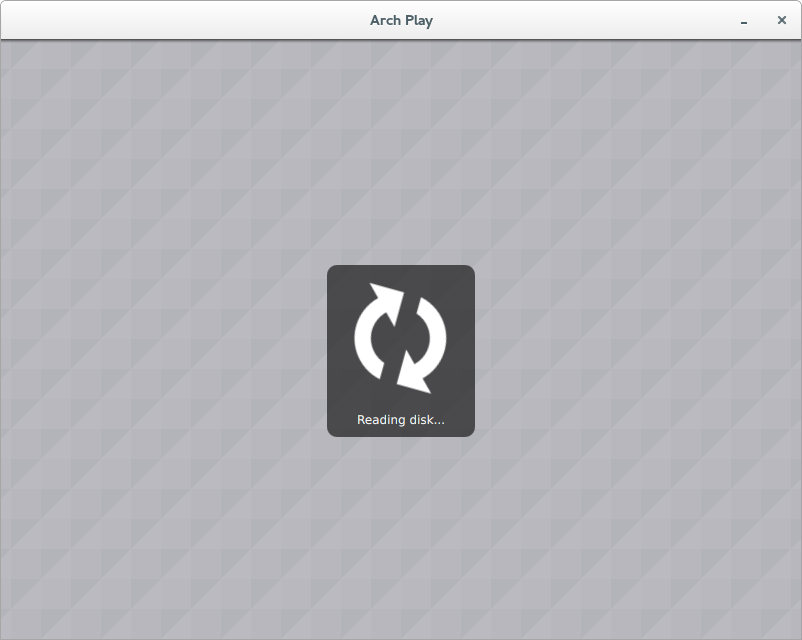Click the circular refresh arrows icon

tap(400, 338)
